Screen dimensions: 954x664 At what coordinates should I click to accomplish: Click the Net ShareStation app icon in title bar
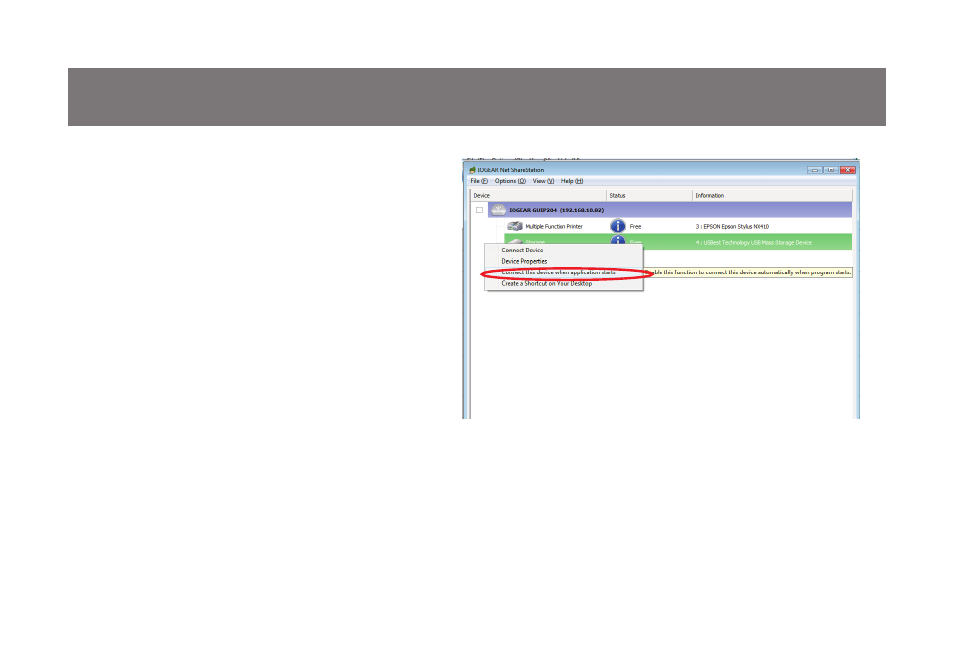tap(472, 170)
